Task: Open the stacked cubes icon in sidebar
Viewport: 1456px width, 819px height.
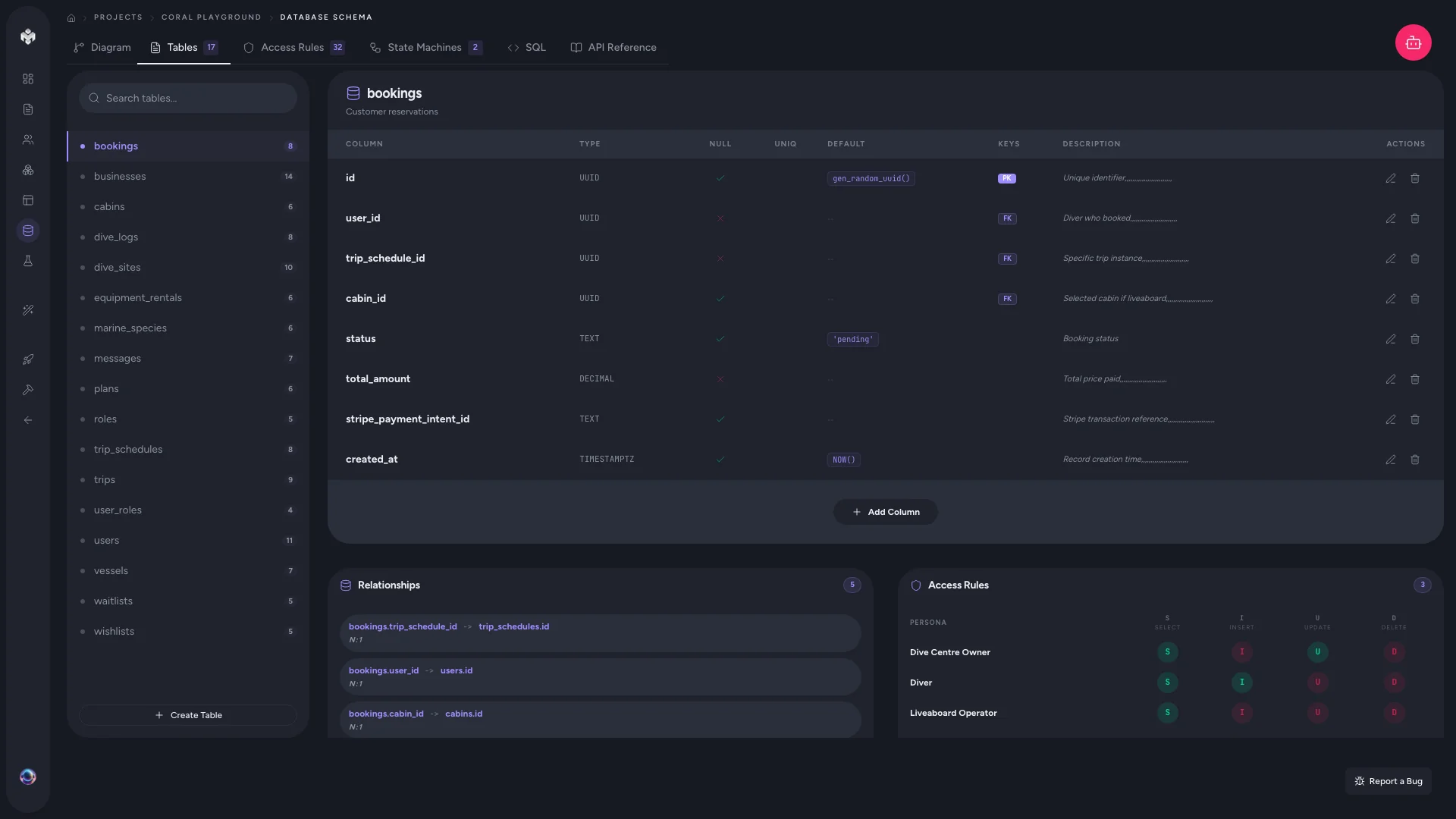Action: [x=28, y=170]
